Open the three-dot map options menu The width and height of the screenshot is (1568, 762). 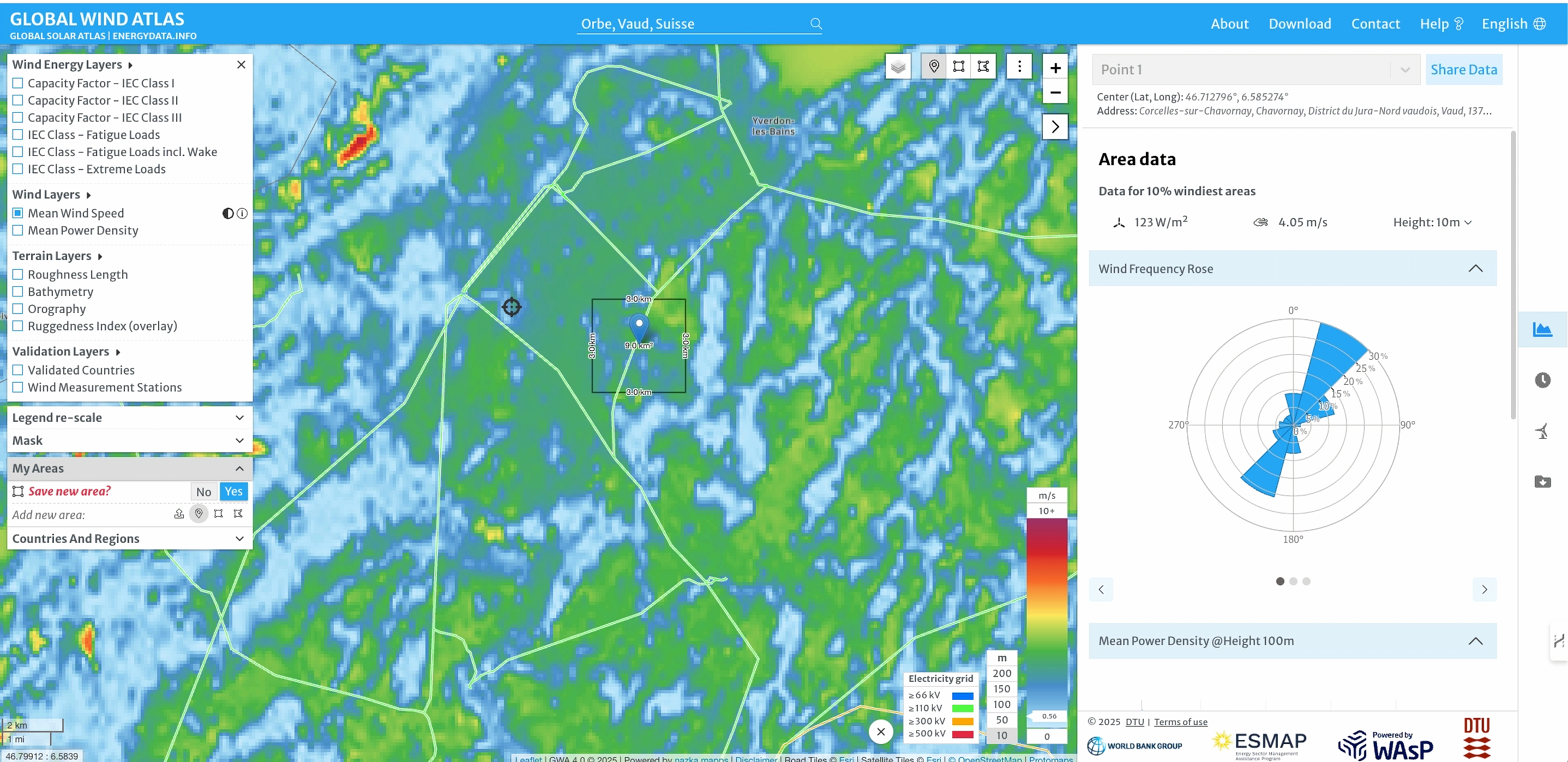pyautogui.click(x=1019, y=66)
